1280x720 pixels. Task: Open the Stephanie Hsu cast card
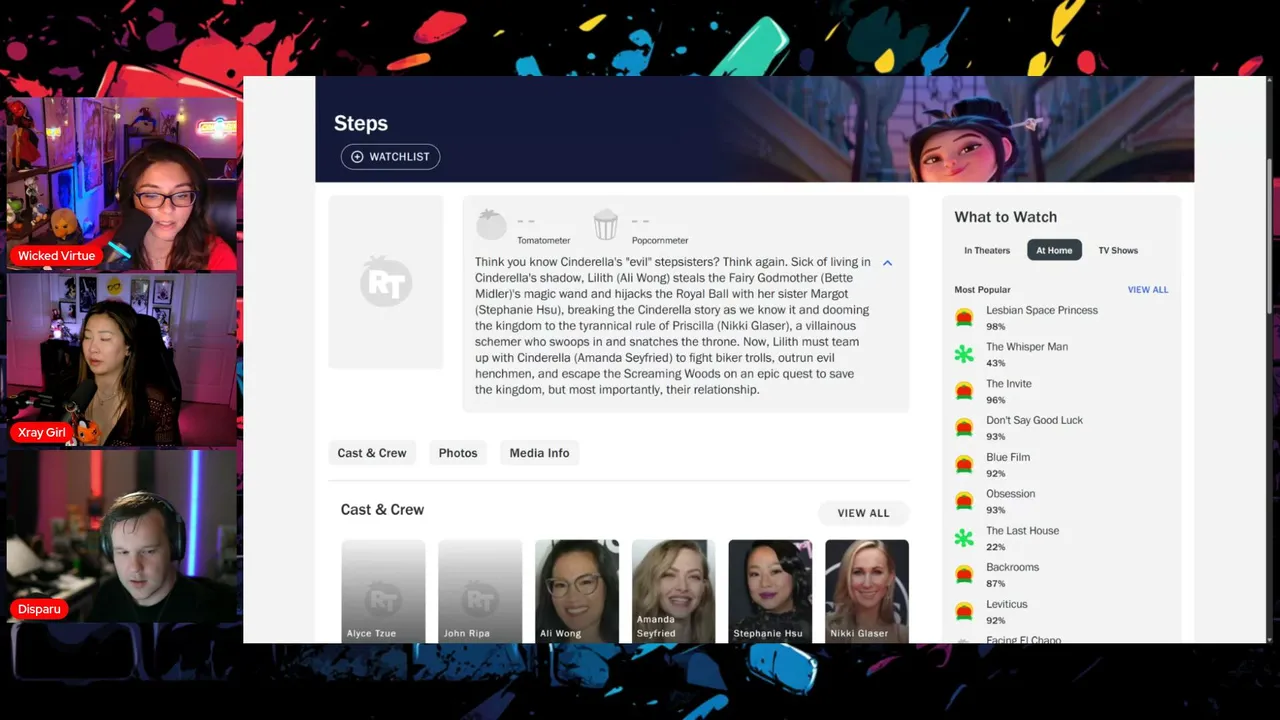coord(770,591)
